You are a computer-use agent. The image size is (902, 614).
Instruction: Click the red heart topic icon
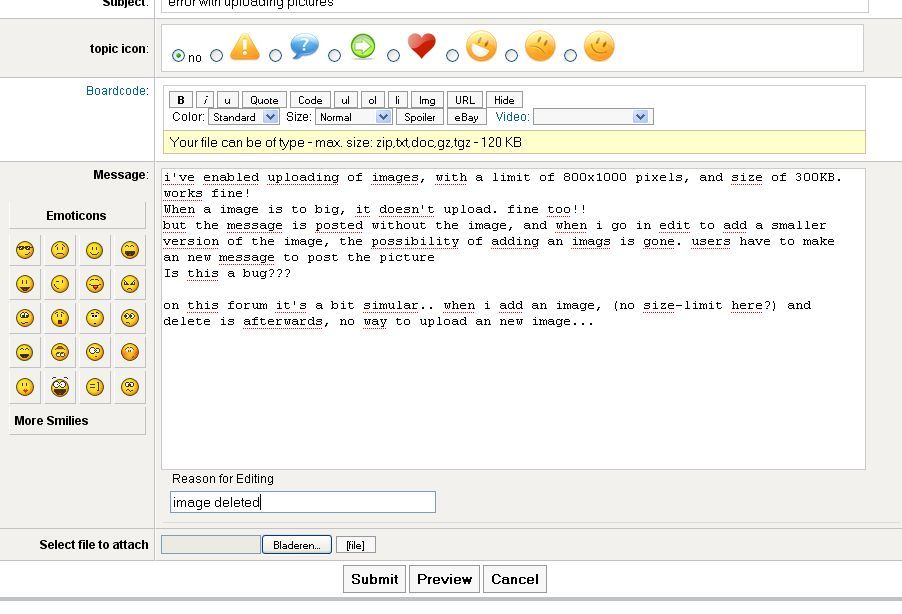click(422, 45)
